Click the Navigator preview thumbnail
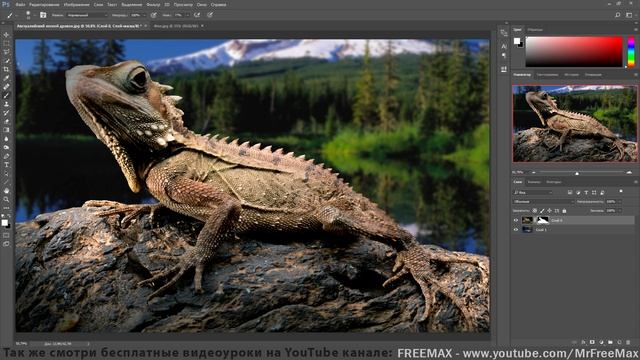640x360 pixels. (x=575, y=124)
